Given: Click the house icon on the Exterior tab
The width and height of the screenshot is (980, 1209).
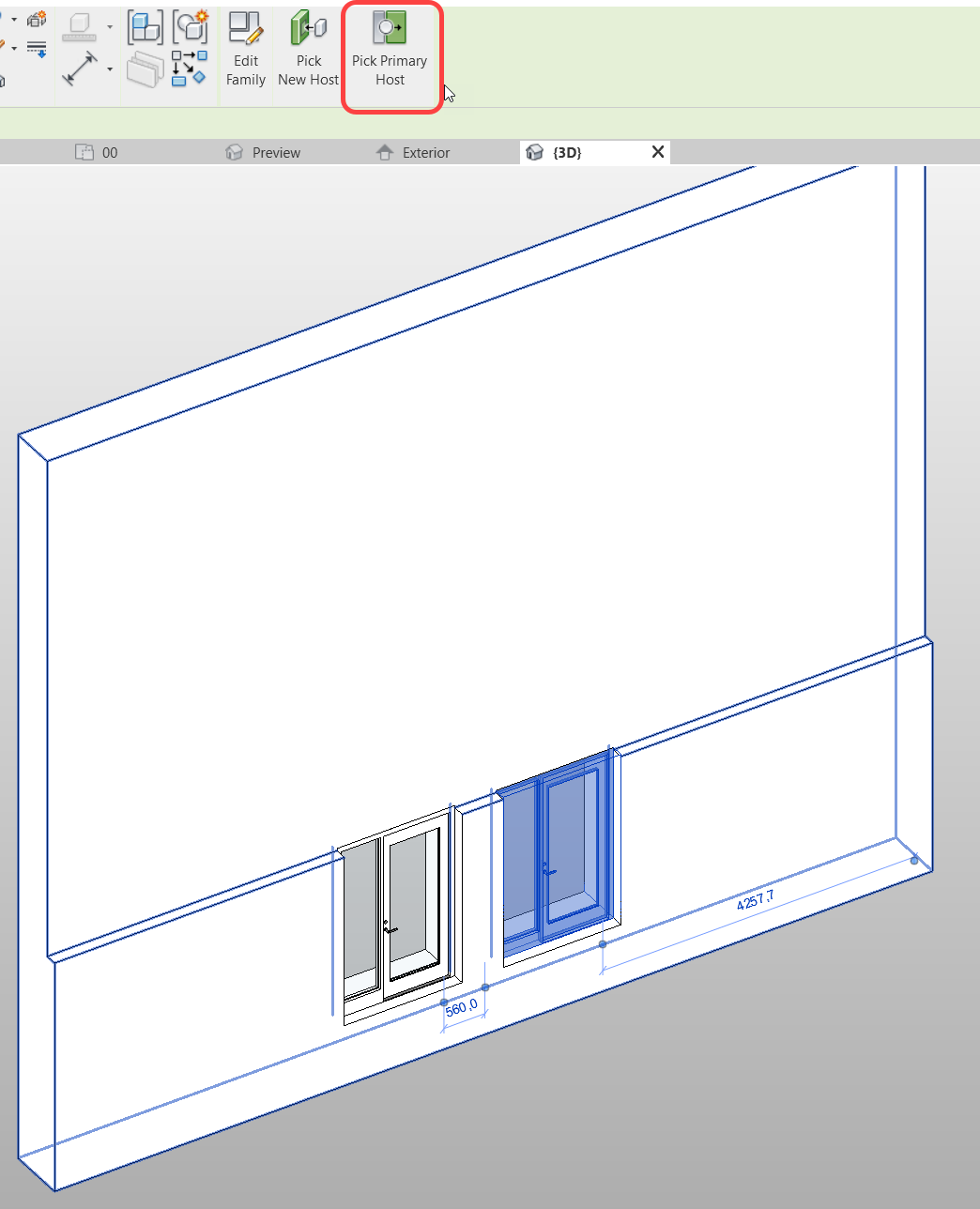Looking at the screenshot, I should point(385,151).
